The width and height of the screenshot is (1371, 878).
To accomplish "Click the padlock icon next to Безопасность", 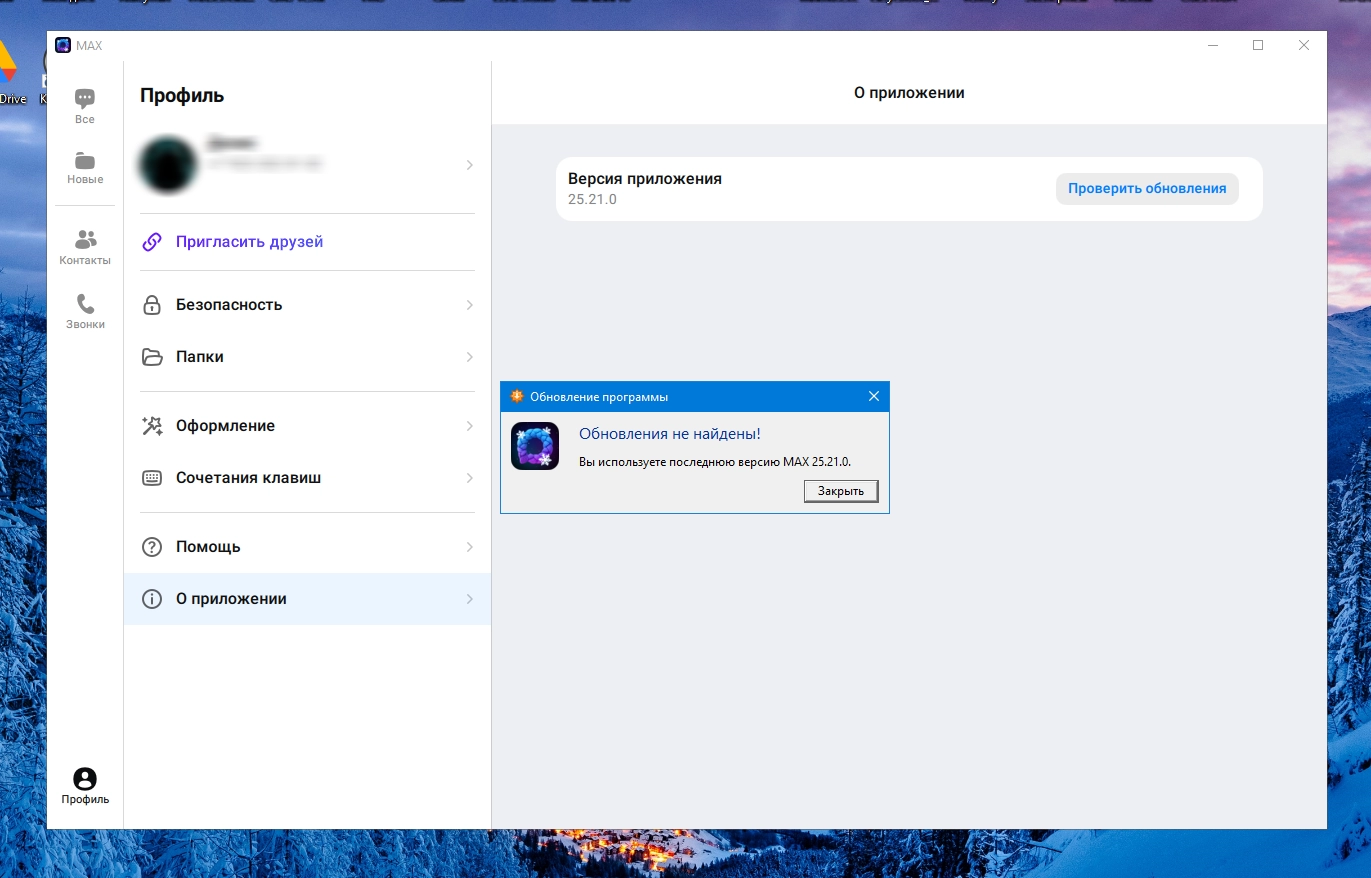I will 152,305.
